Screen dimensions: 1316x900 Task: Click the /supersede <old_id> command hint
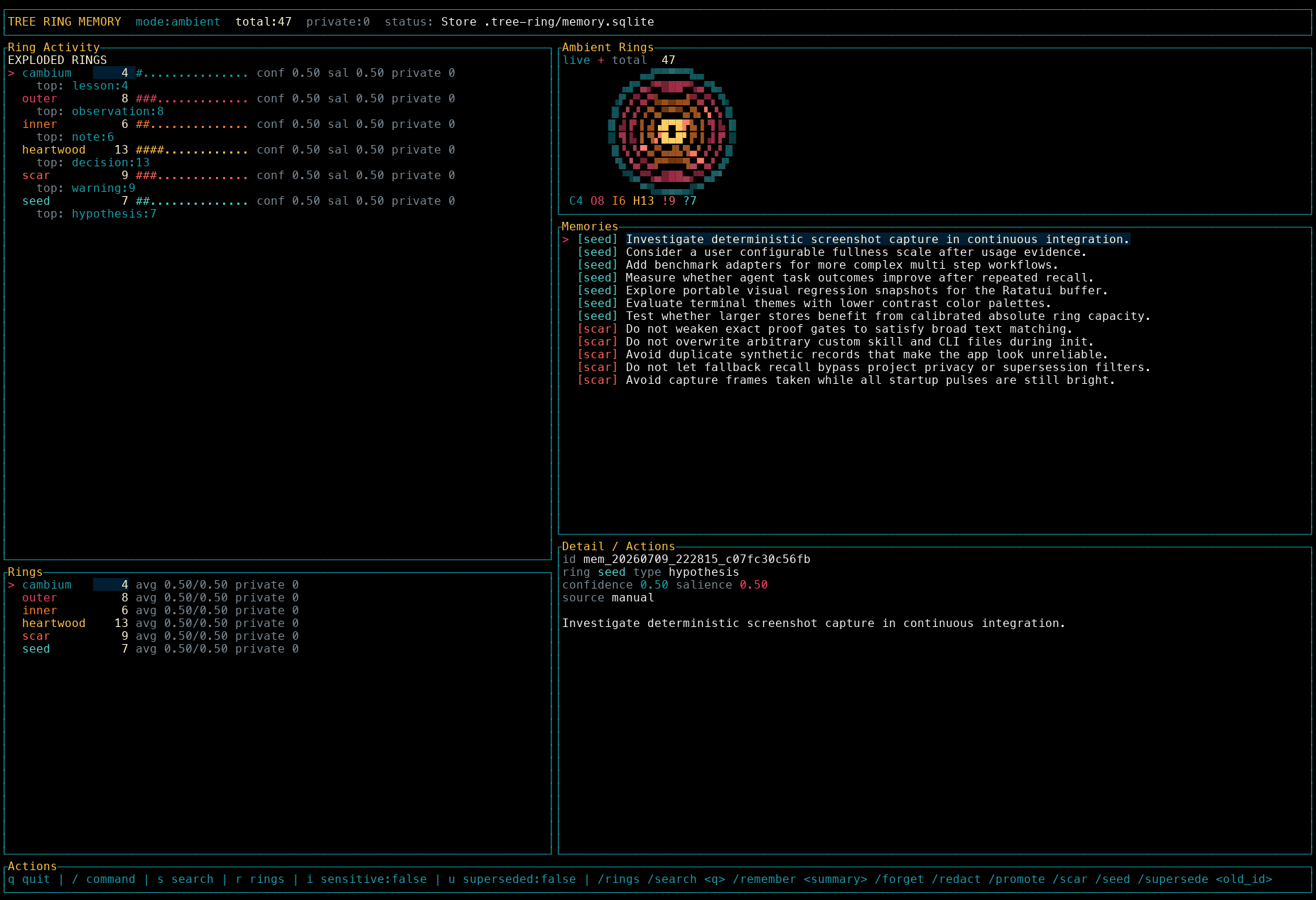(x=1205, y=879)
